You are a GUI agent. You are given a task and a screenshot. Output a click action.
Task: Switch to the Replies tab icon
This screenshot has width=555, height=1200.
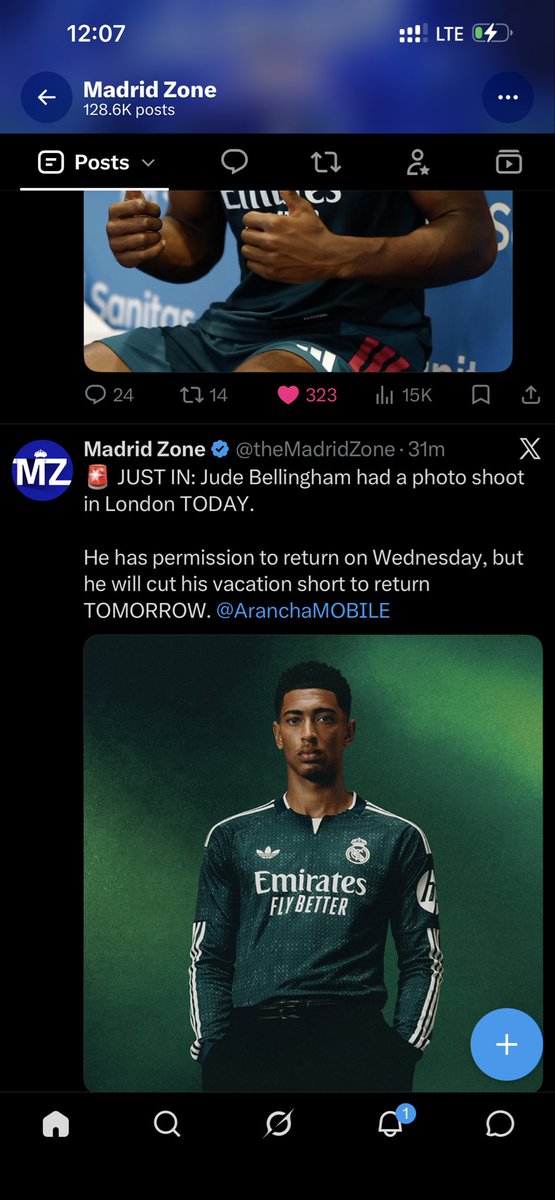click(x=234, y=162)
